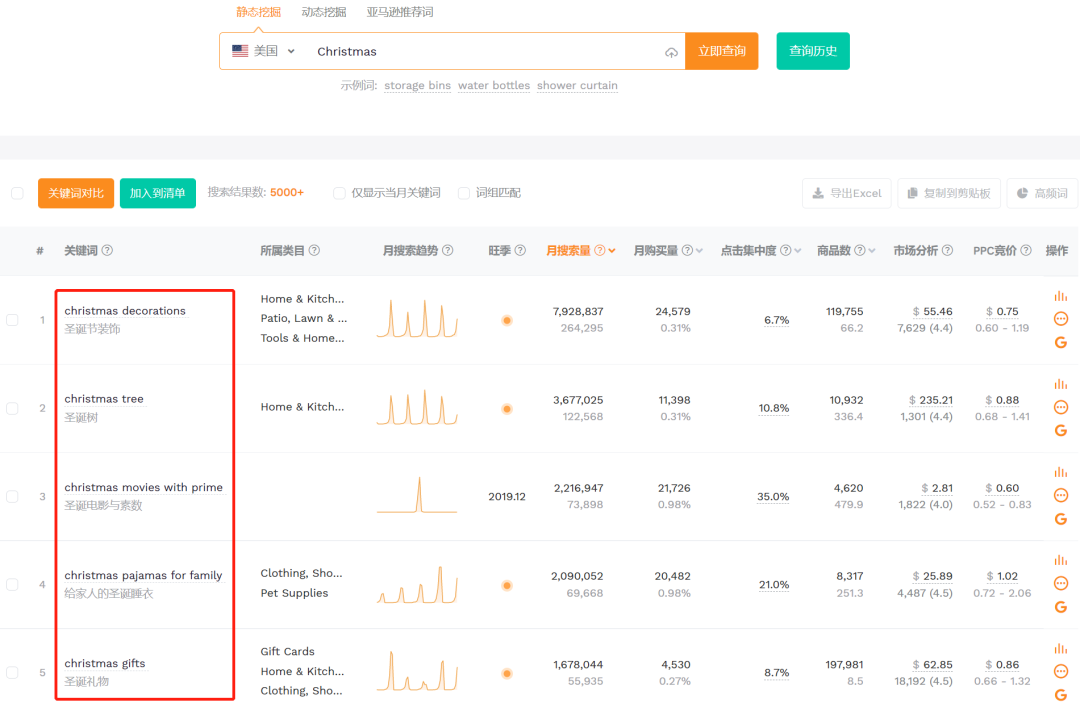The width and height of the screenshot is (1080, 716).
Task: Open 查询历史 button
Action: coord(813,51)
